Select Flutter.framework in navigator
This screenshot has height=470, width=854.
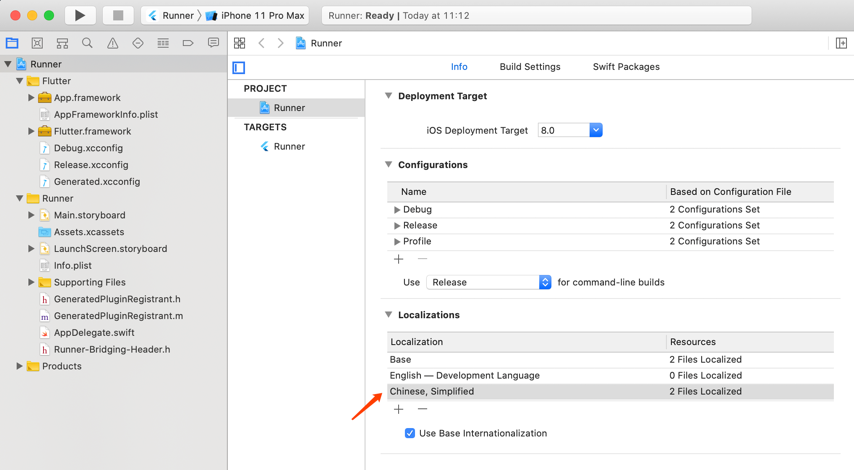coord(92,131)
